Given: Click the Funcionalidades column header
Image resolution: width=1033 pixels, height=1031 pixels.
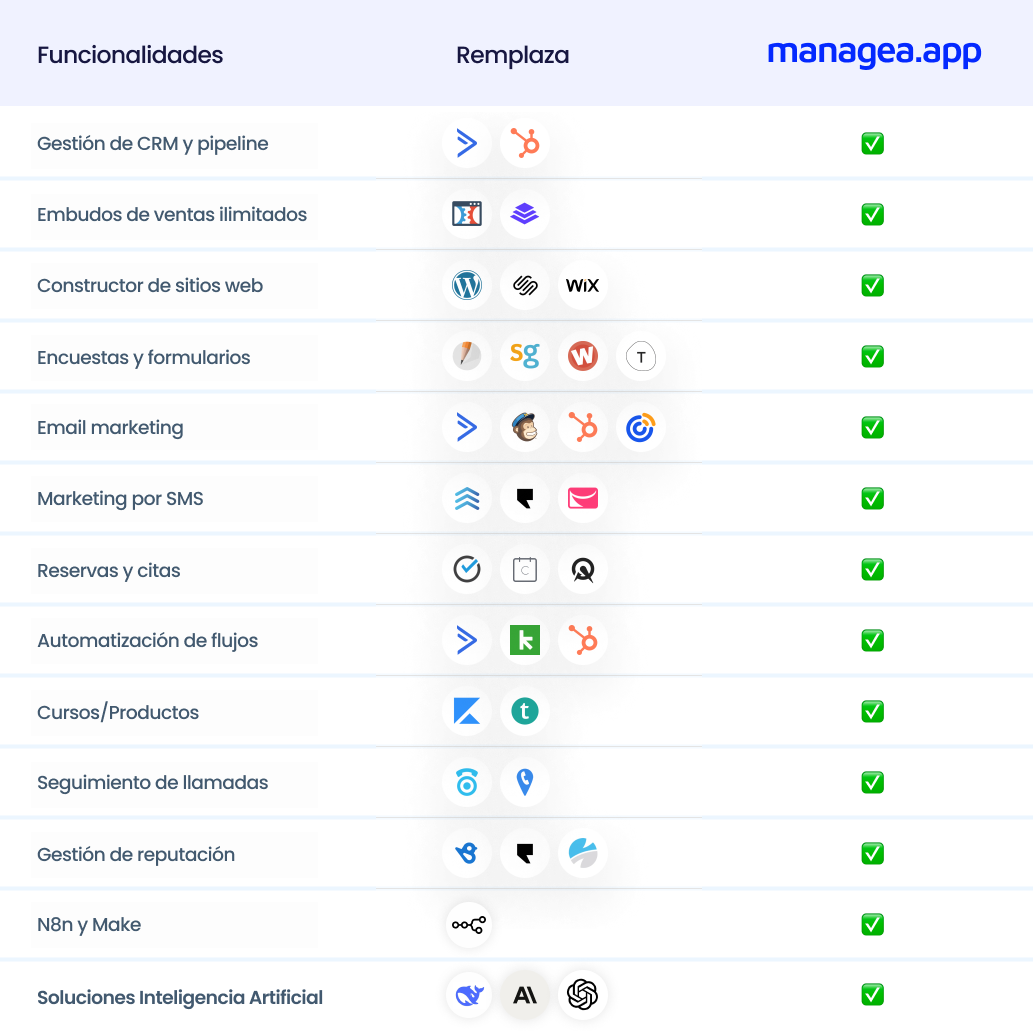Looking at the screenshot, I should click(x=130, y=55).
